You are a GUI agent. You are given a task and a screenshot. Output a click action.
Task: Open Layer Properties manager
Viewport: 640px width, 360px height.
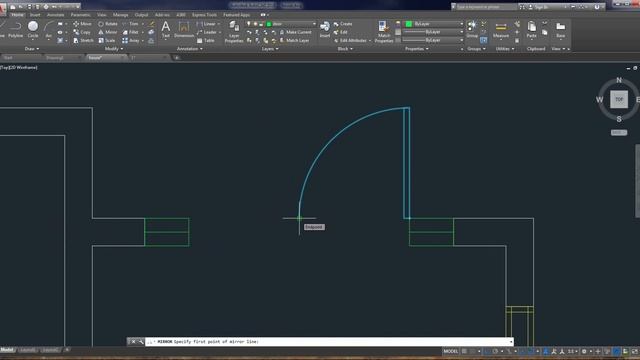click(x=234, y=32)
